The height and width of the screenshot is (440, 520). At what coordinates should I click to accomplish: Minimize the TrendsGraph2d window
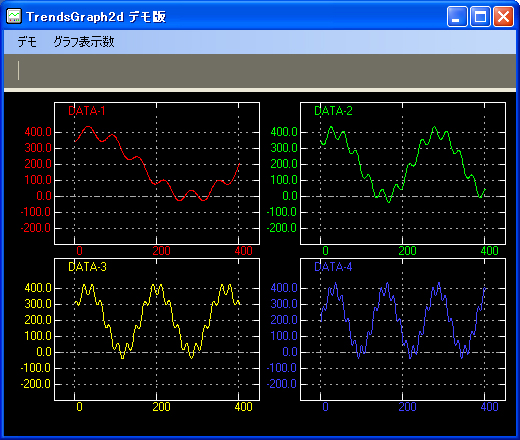point(457,16)
